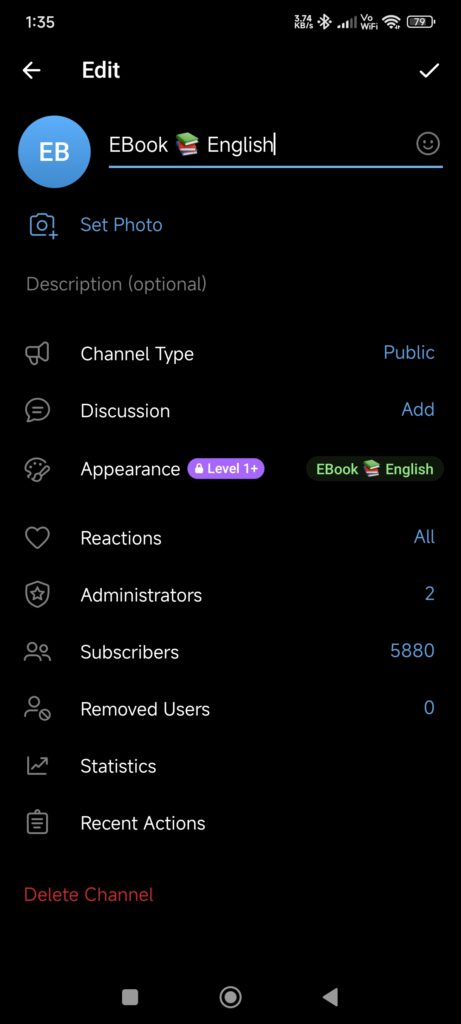The width and height of the screenshot is (461, 1024).
Task: Tap the Administrators shield star icon
Action: pos(37,595)
